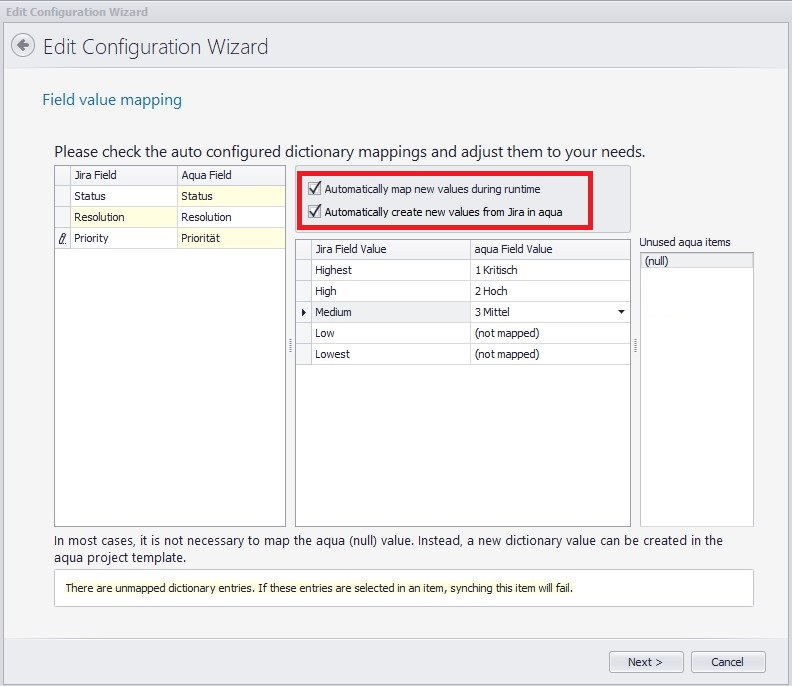Click the Jira Field Value column header

[x=390, y=249]
